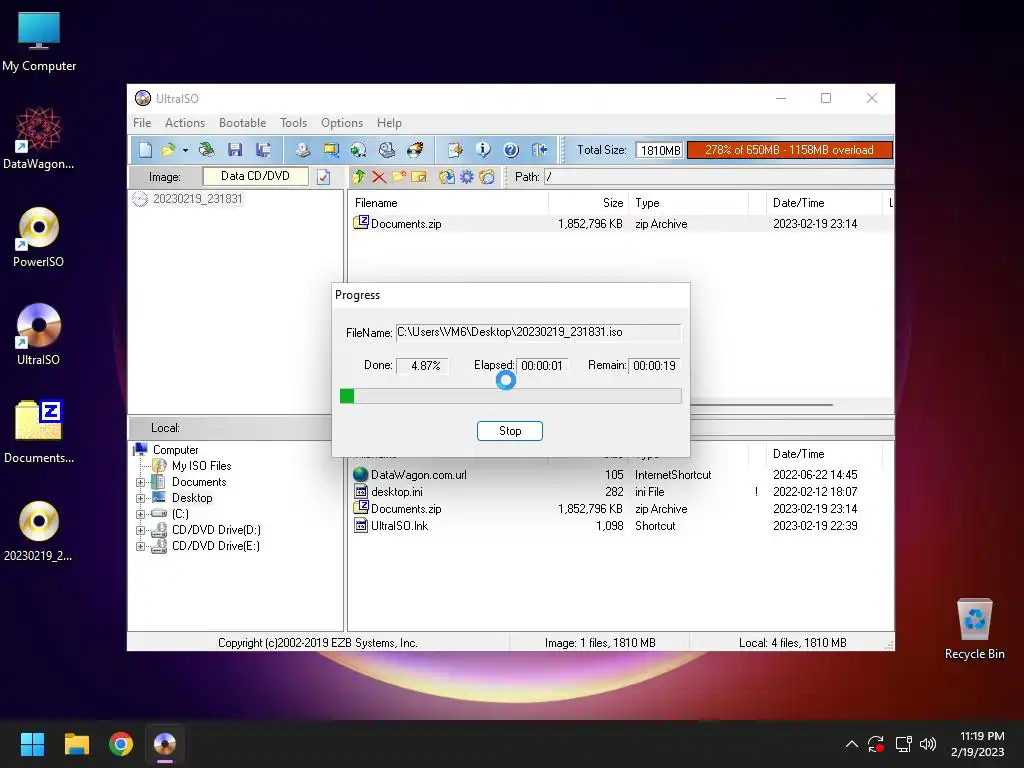Click the Remain time field 00:00:19
The width and height of the screenshot is (1024, 768).
click(x=655, y=366)
